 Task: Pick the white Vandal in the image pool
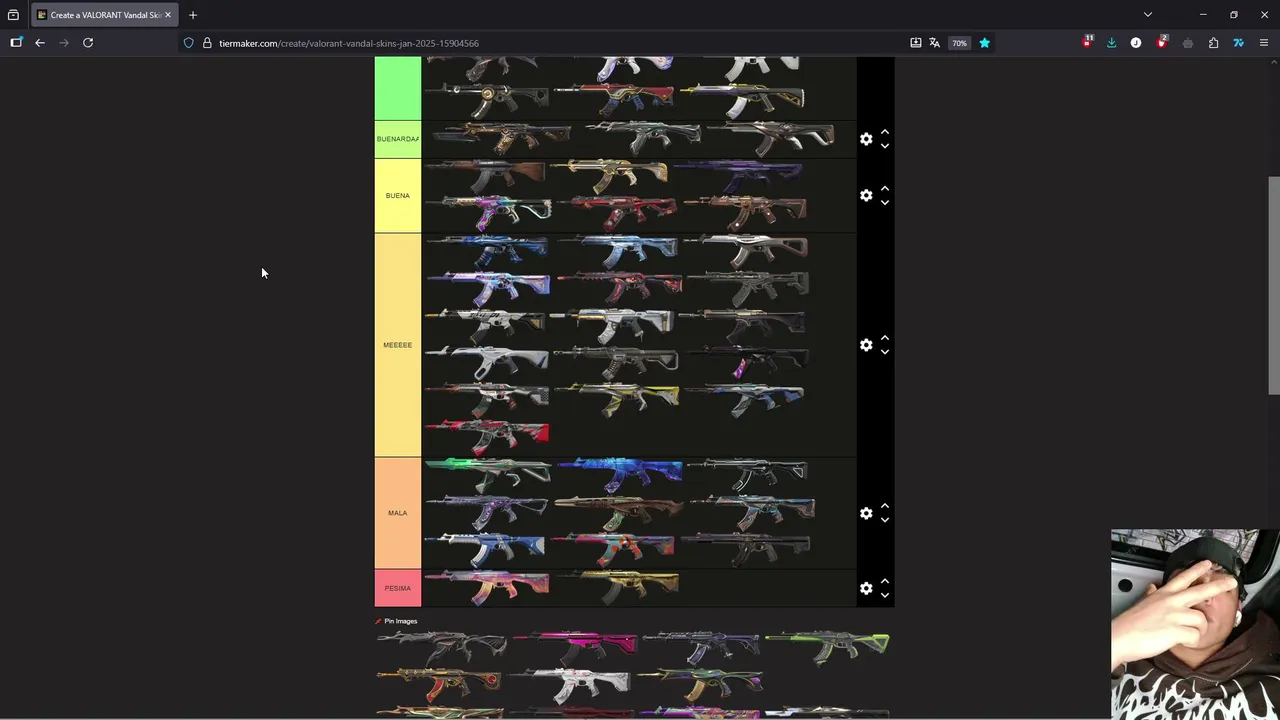[x=569, y=685]
